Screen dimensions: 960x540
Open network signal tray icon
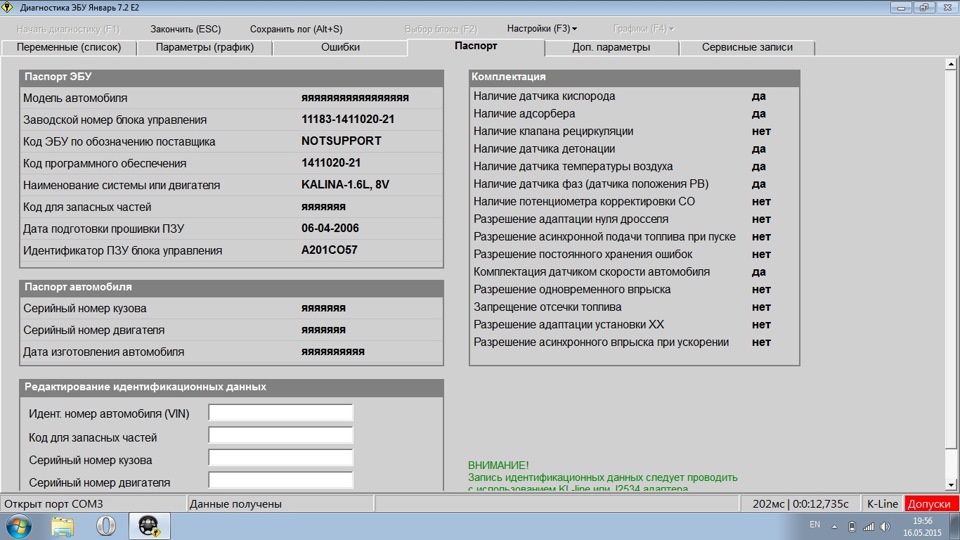pos(868,526)
